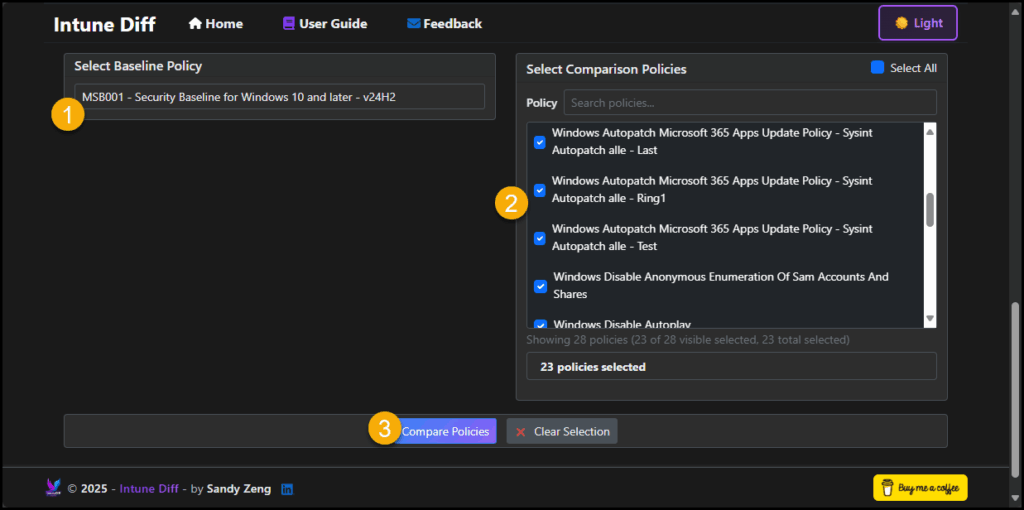1024x510 pixels.
Task: Open the baseline policy dropdown MSB001
Action: point(280,97)
